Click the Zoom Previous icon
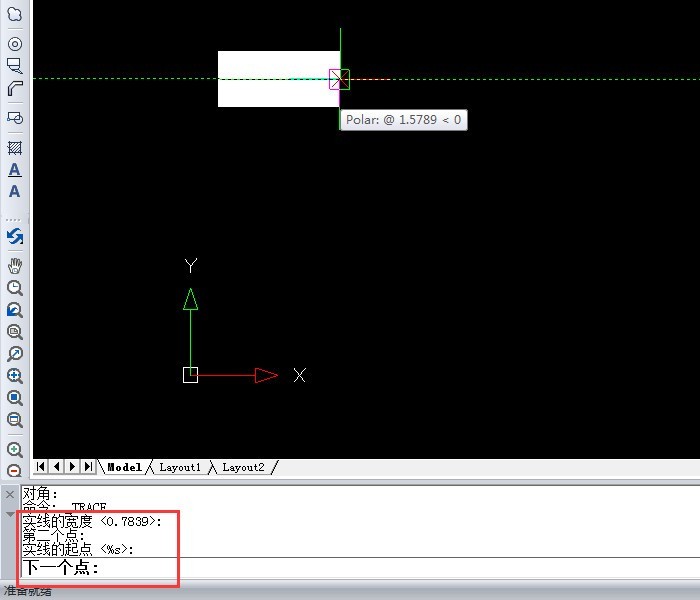The image size is (700, 600). 14,310
